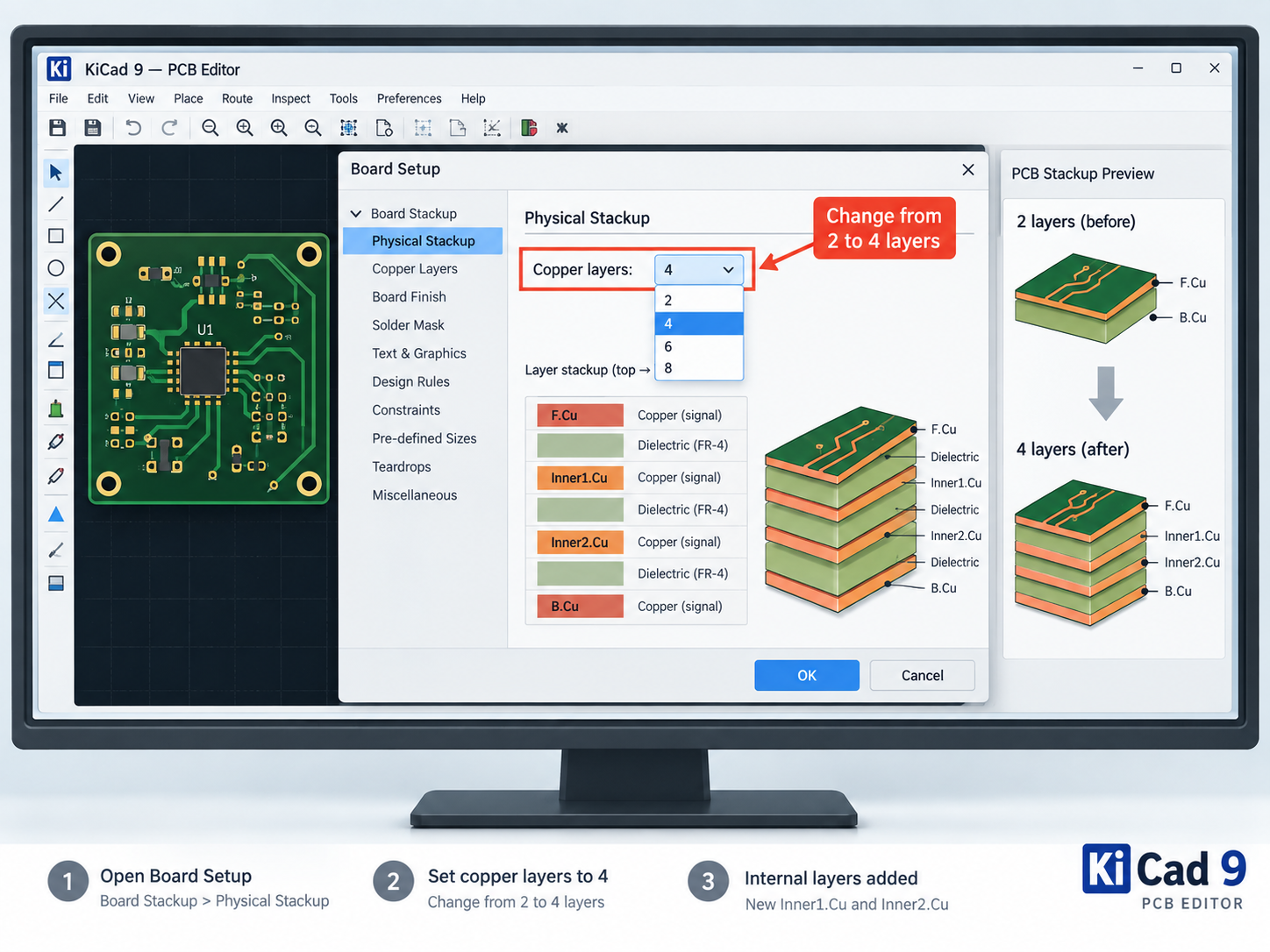
Task: Select Board Finish in the tree
Action: coord(409,297)
